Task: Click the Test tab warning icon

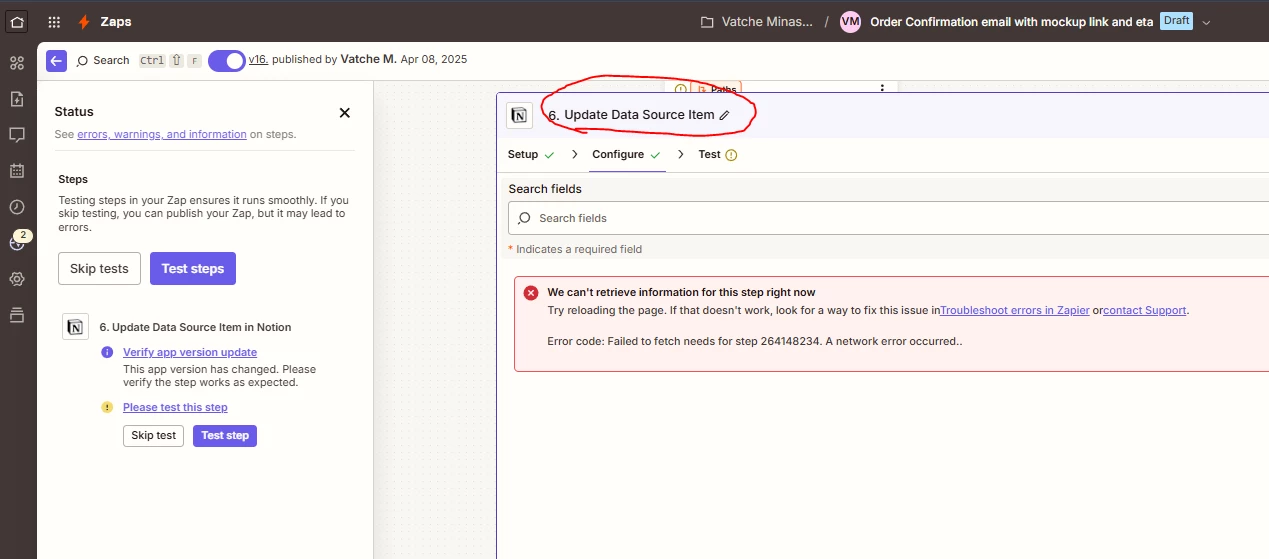Action: [x=731, y=155]
